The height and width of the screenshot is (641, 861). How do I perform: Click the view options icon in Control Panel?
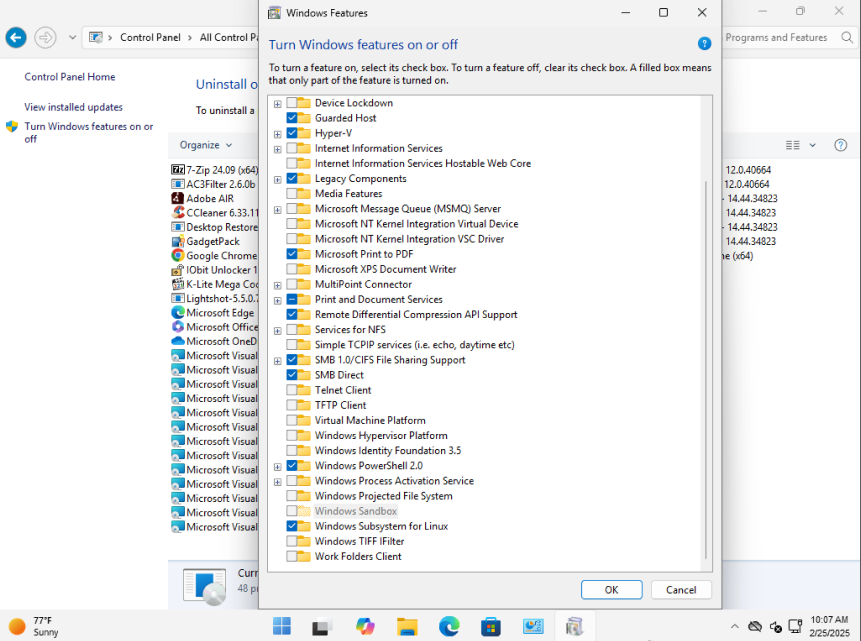click(x=792, y=145)
